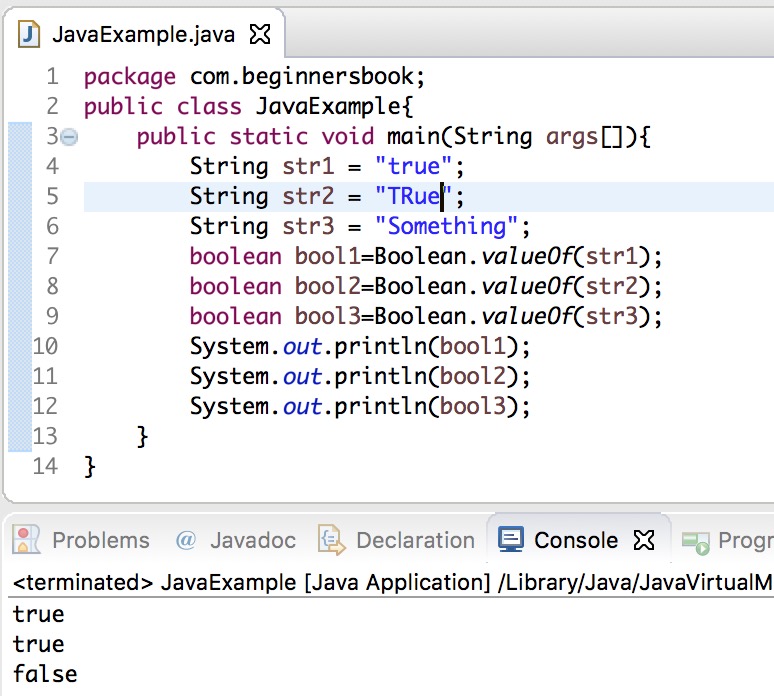Click the string literal "TRue" on line 5
This screenshot has height=696, width=774.
(414, 196)
